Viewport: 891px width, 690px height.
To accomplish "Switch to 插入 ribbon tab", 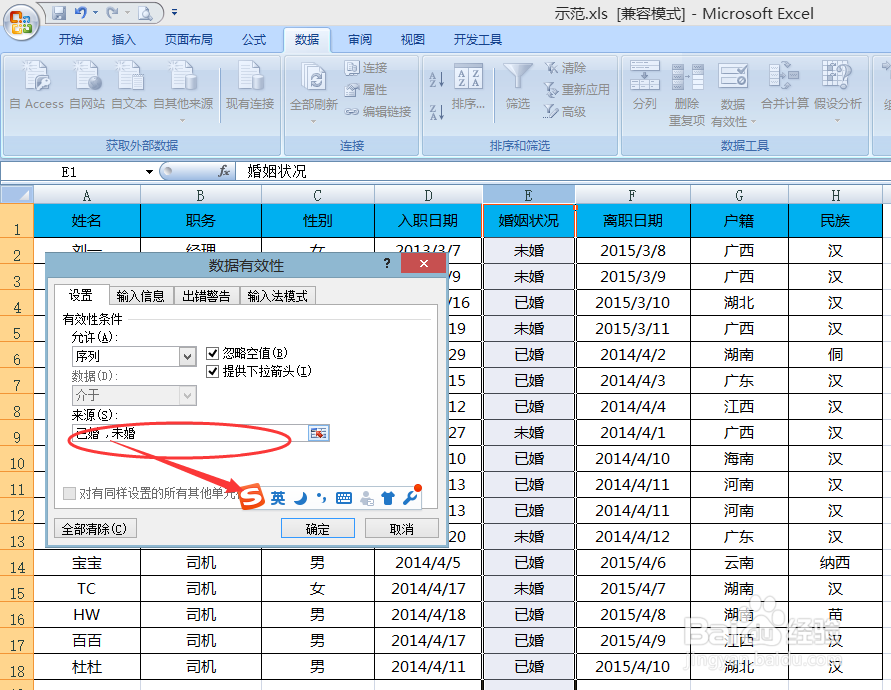I will pos(123,39).
